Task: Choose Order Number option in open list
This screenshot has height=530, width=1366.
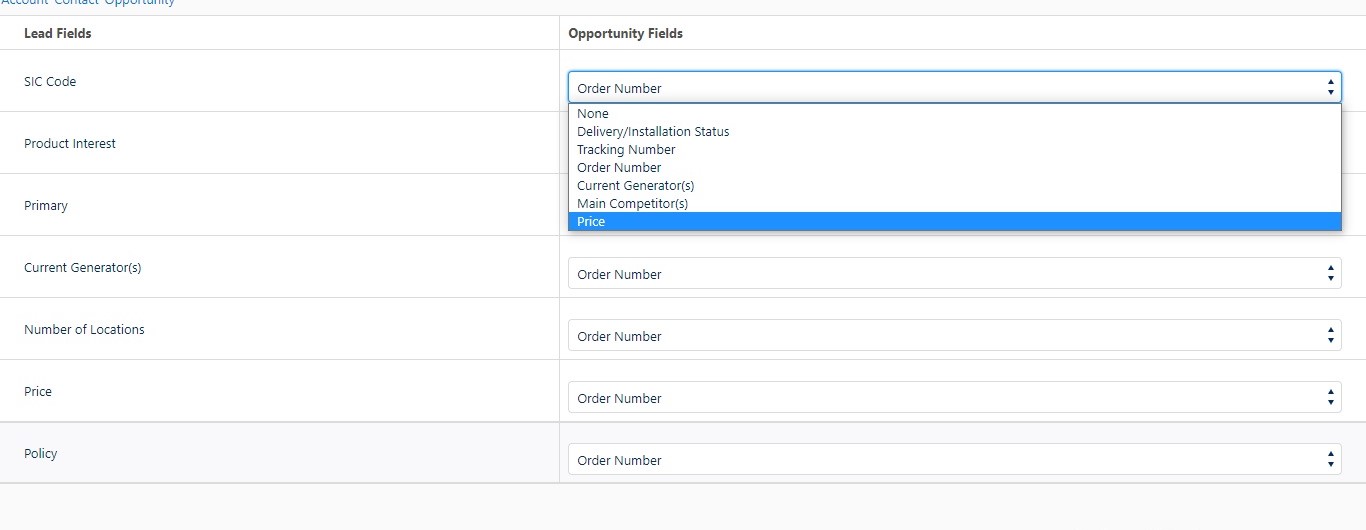Action: 619,168
